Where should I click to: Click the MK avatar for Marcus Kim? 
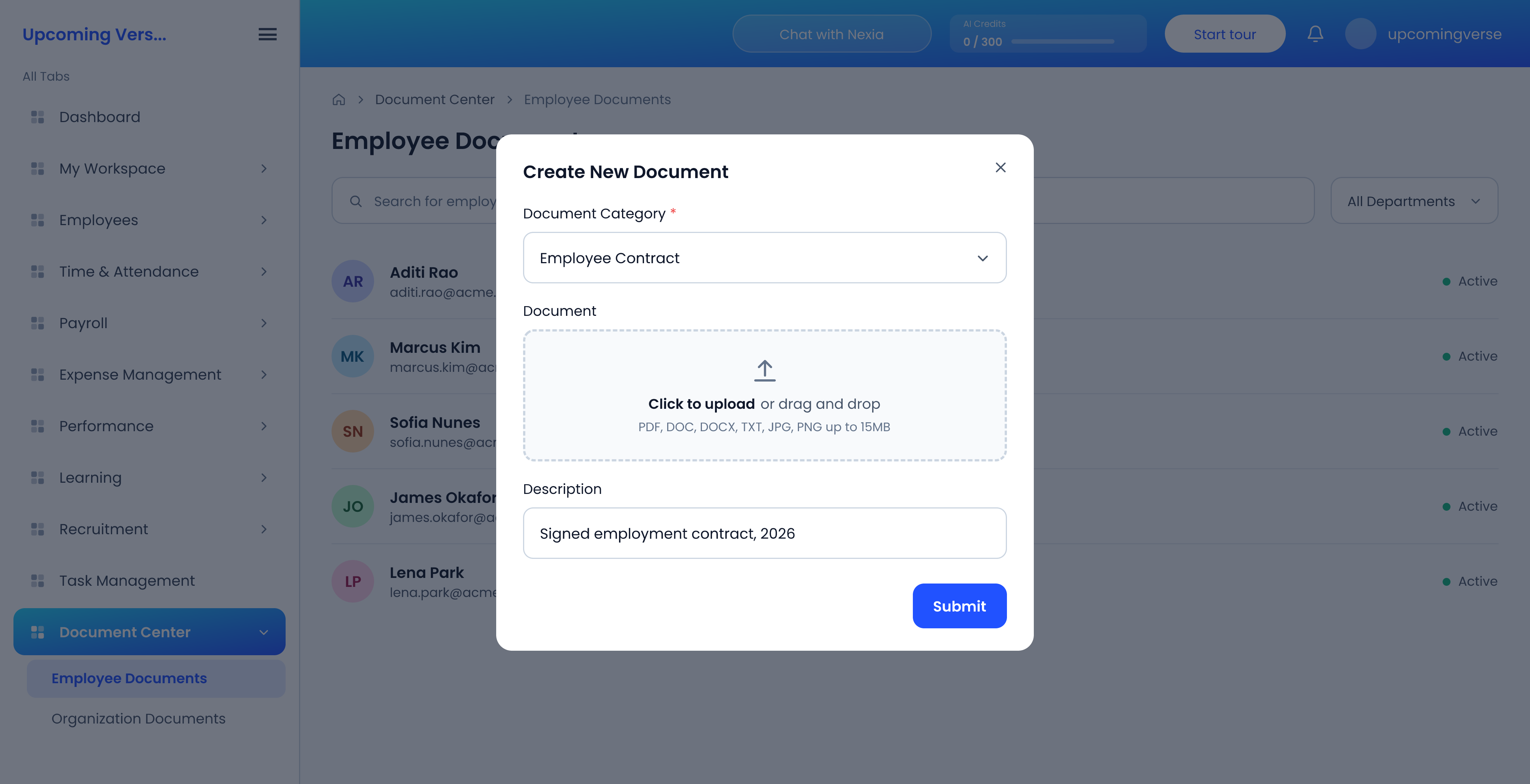point(353,357)
